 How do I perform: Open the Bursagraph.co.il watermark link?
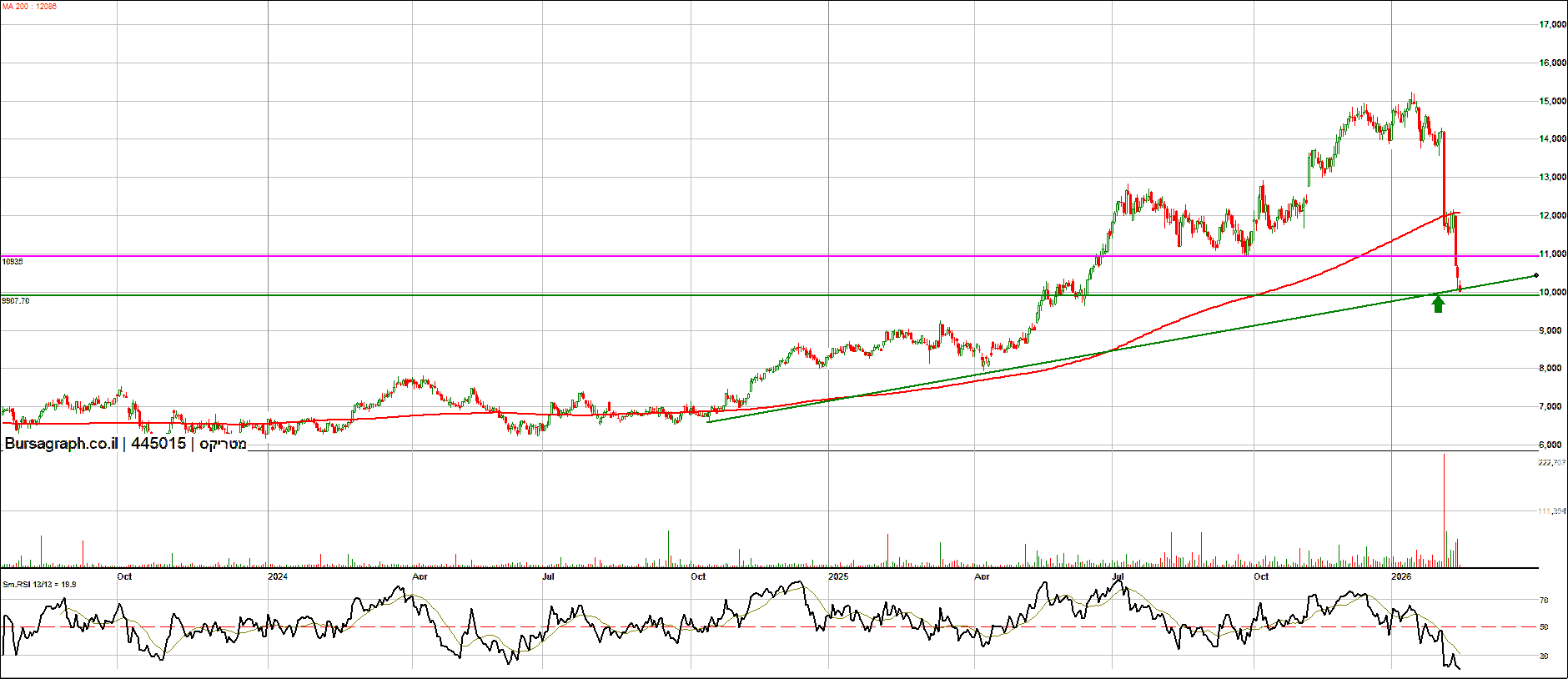[x=61, y=444]
